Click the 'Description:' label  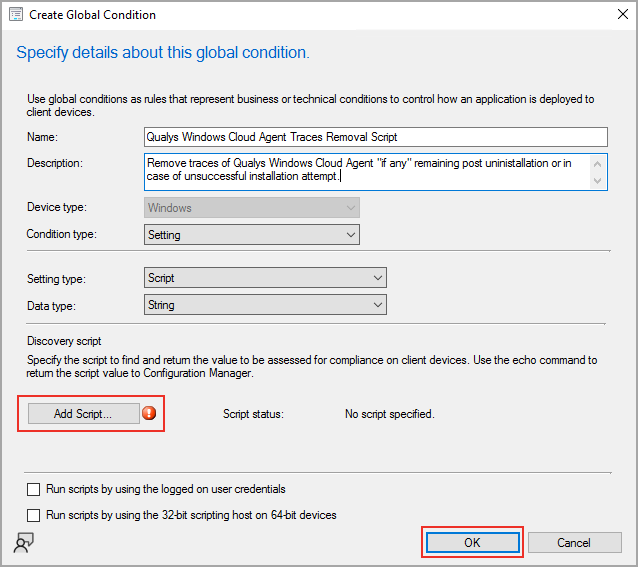pyautogui.click(x=55, y=163)
